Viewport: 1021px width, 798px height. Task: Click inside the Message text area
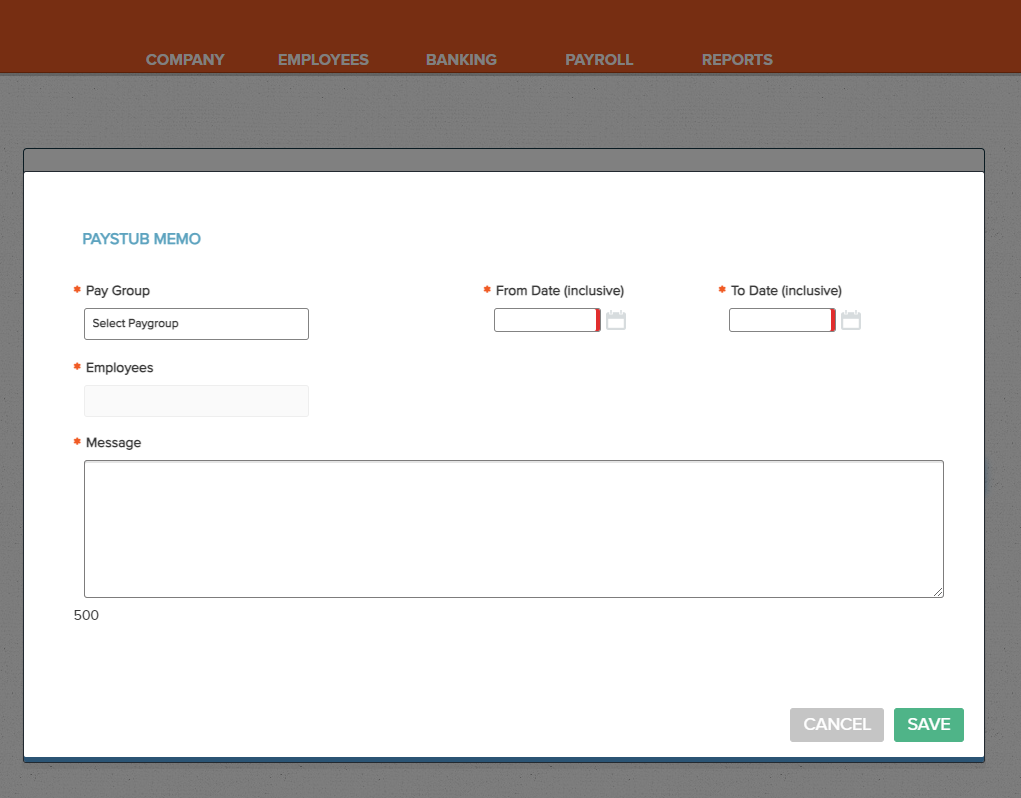click(513, 529)
